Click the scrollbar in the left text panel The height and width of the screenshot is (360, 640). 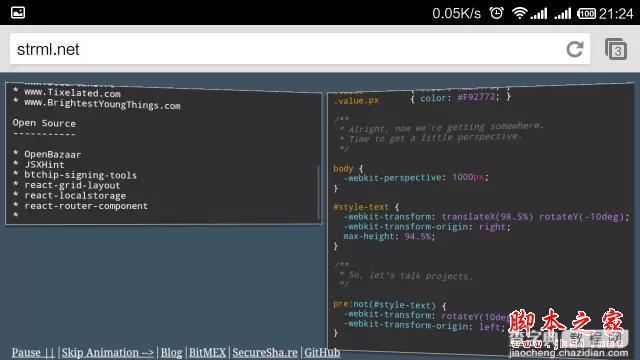pos(318,193)
